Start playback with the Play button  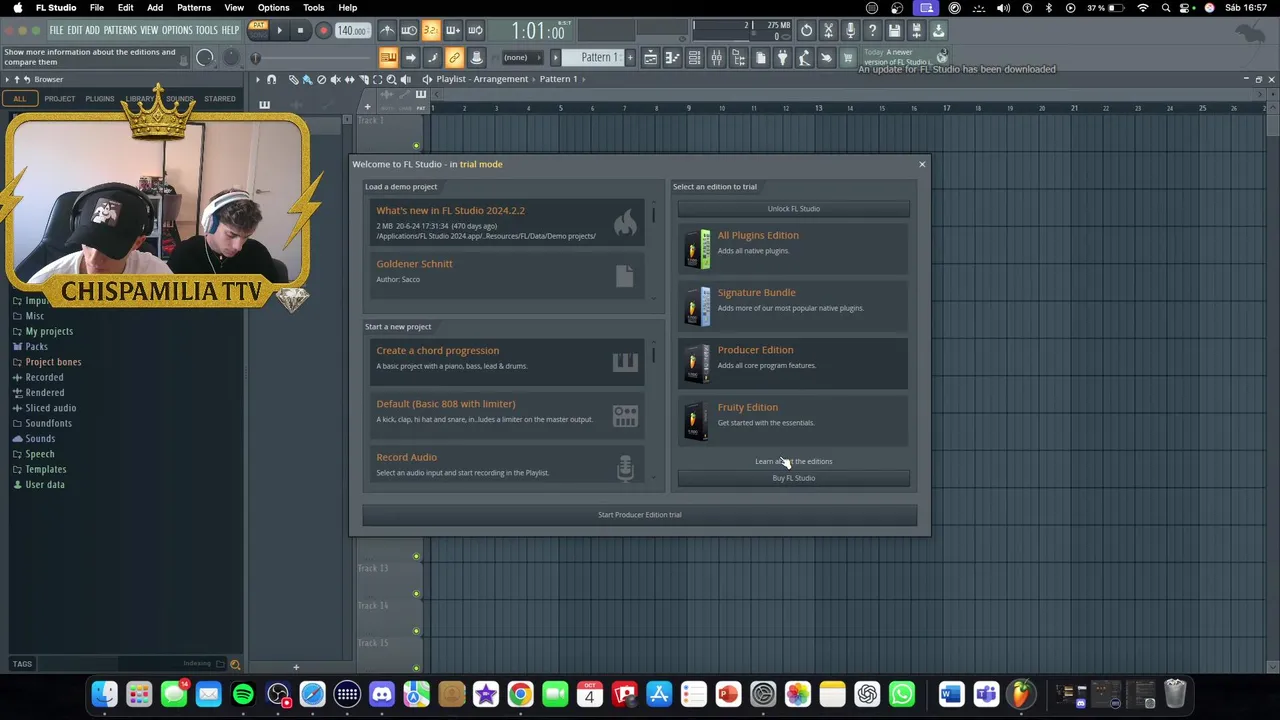279,30
